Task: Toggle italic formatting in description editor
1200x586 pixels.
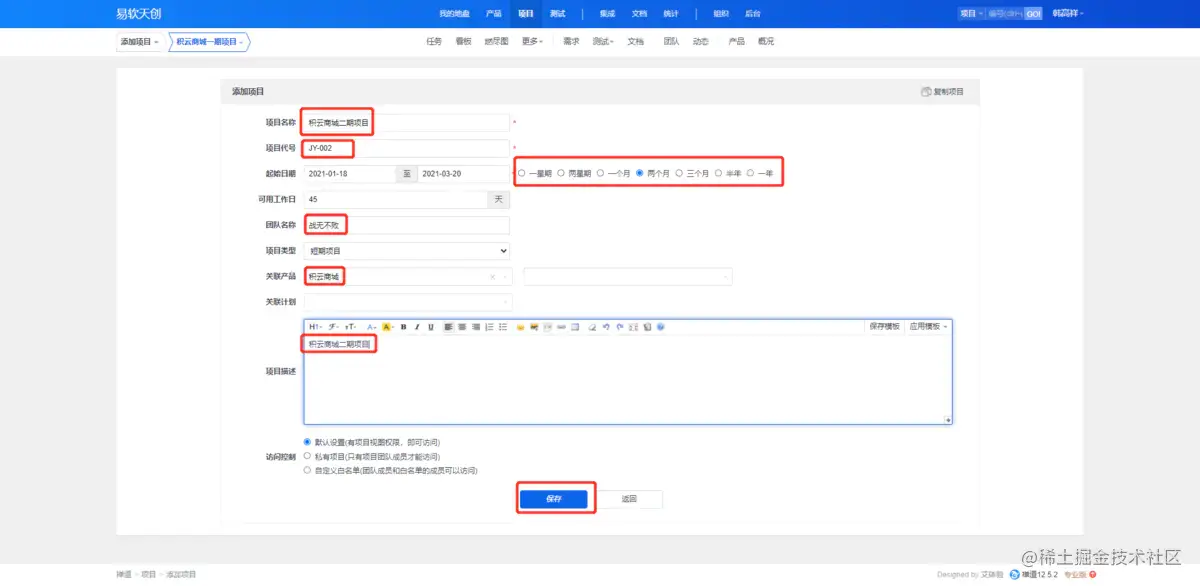Action: pos(417,327)
